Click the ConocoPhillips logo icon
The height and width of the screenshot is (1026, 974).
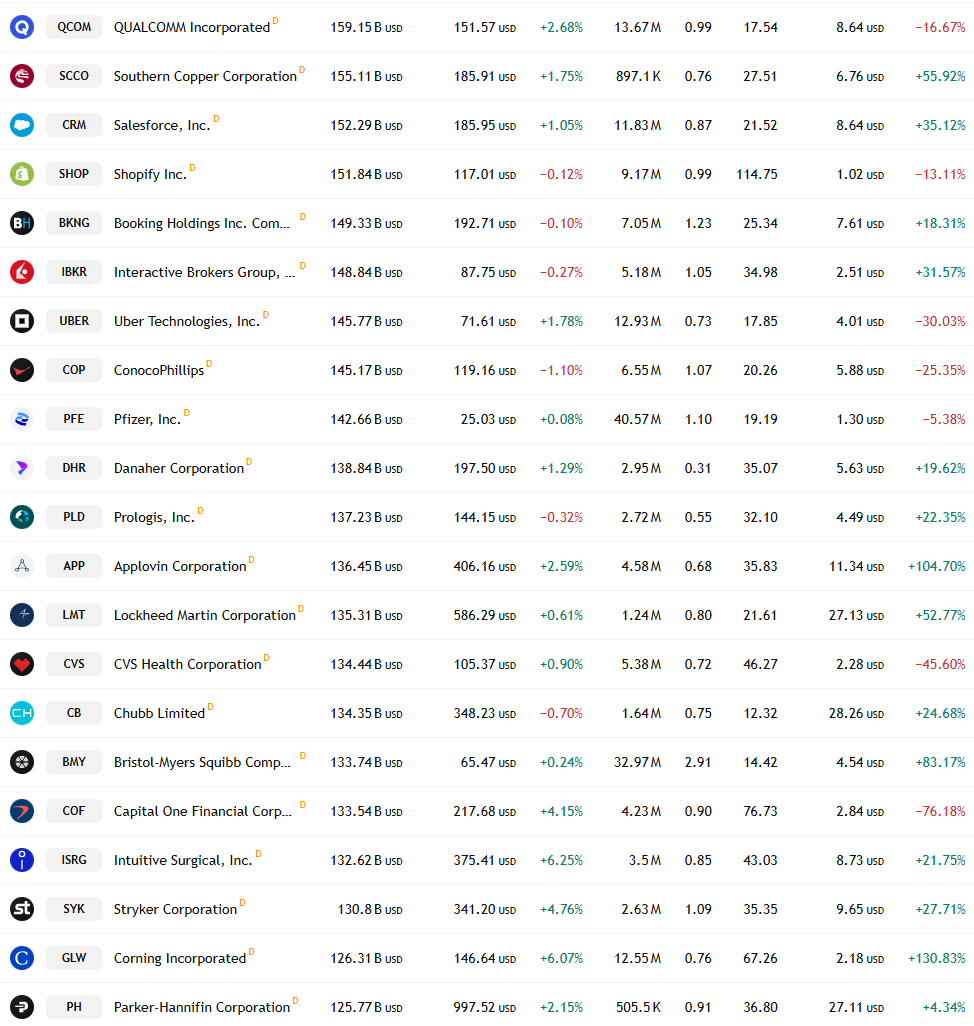pos(22,370)
